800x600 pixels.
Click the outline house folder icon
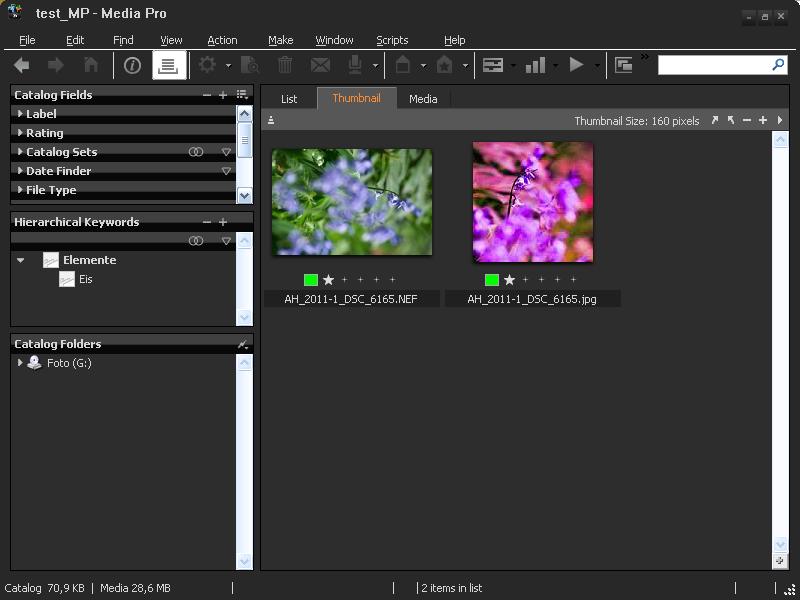point(403,65)
